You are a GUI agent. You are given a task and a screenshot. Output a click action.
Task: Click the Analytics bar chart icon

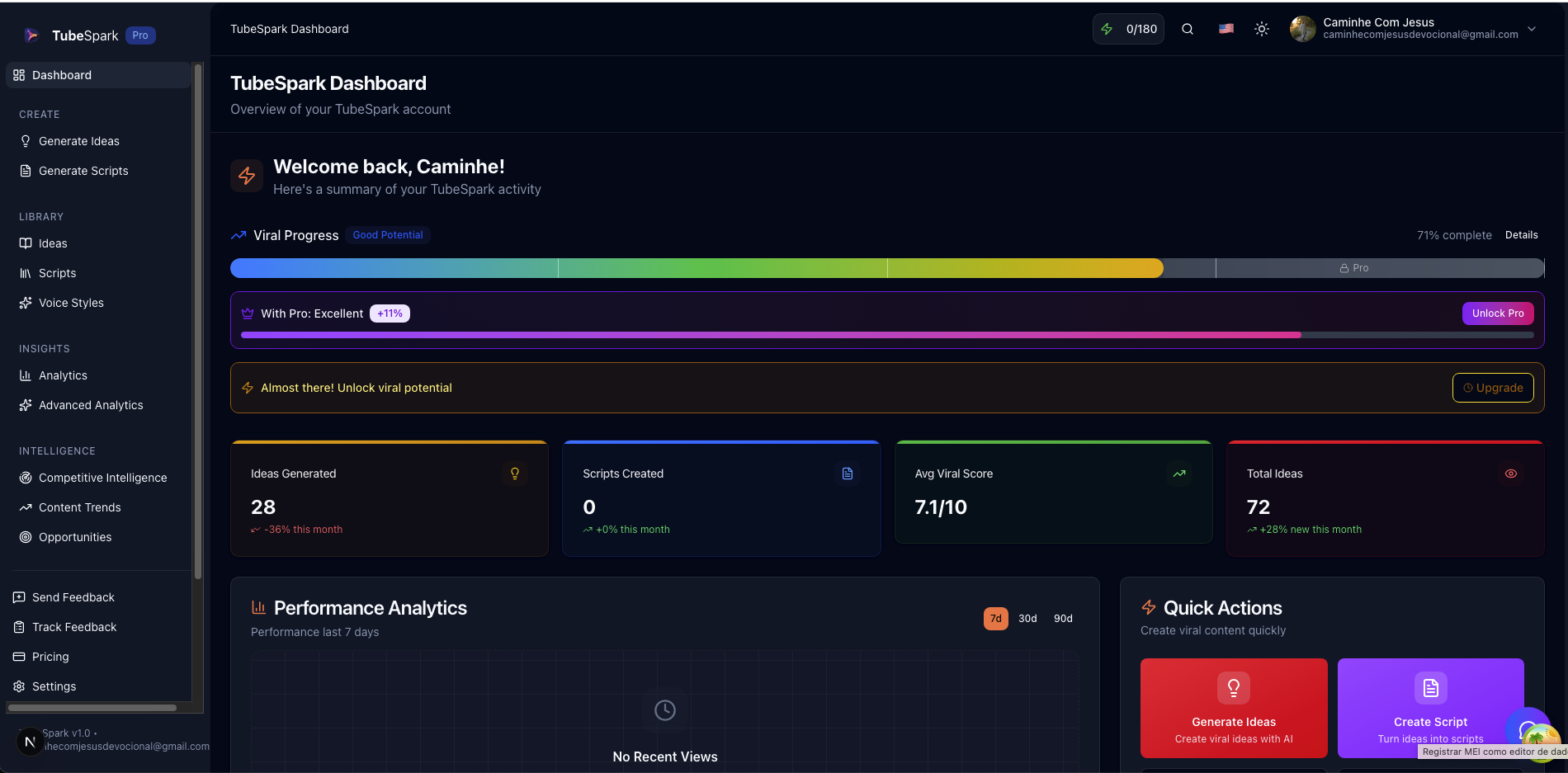click(26, 375)
